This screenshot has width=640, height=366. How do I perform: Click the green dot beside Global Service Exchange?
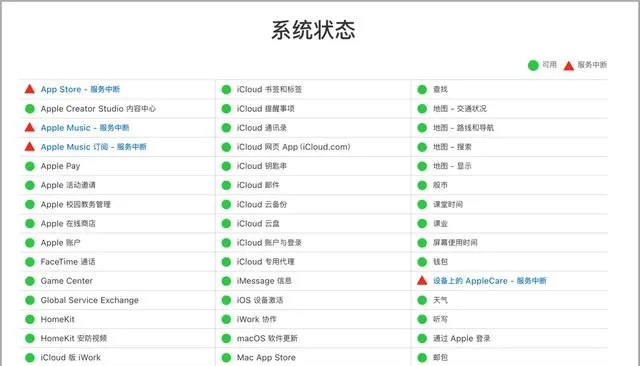pyautogui.click(x=30, y=300)
